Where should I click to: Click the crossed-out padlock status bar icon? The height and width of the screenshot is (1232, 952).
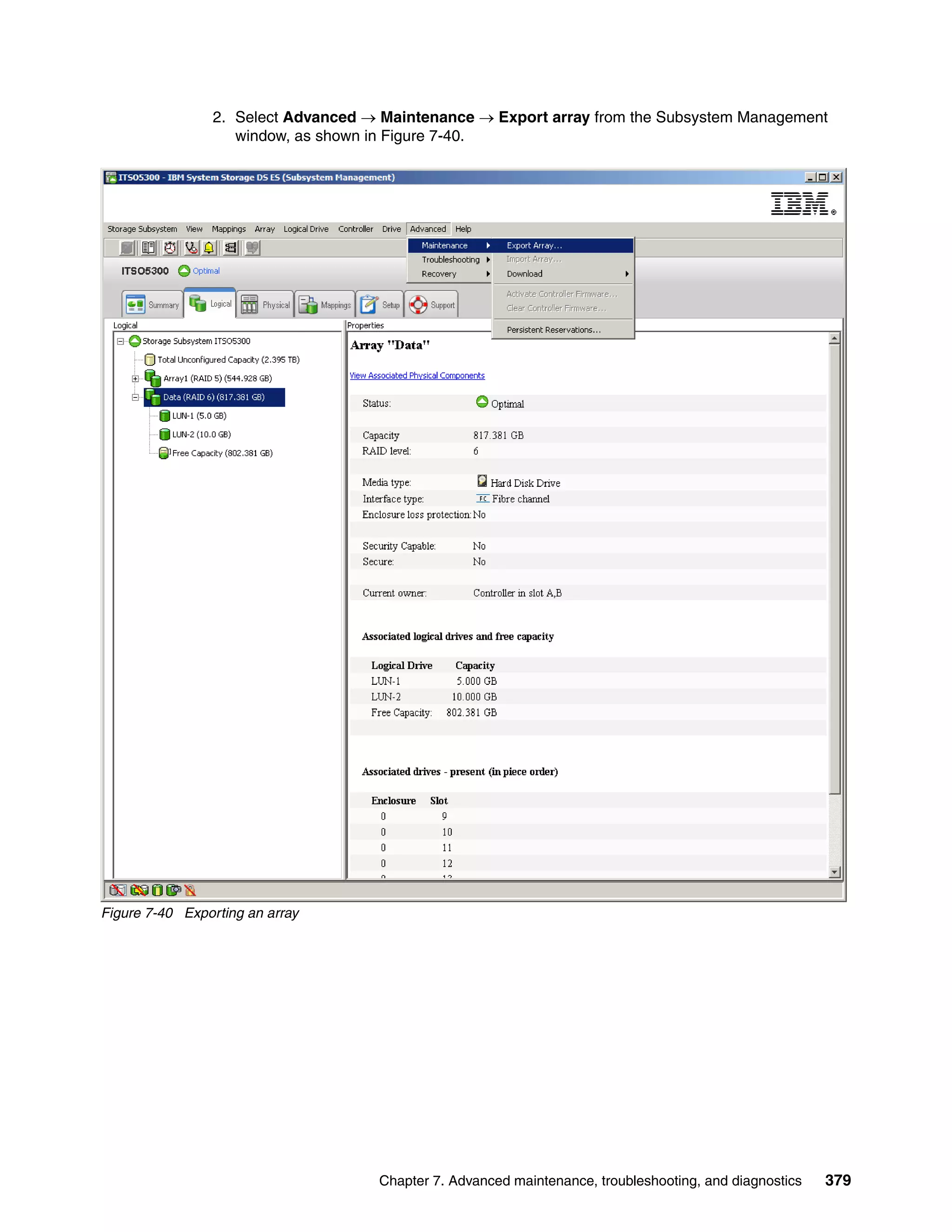click(x=190, y=890)
